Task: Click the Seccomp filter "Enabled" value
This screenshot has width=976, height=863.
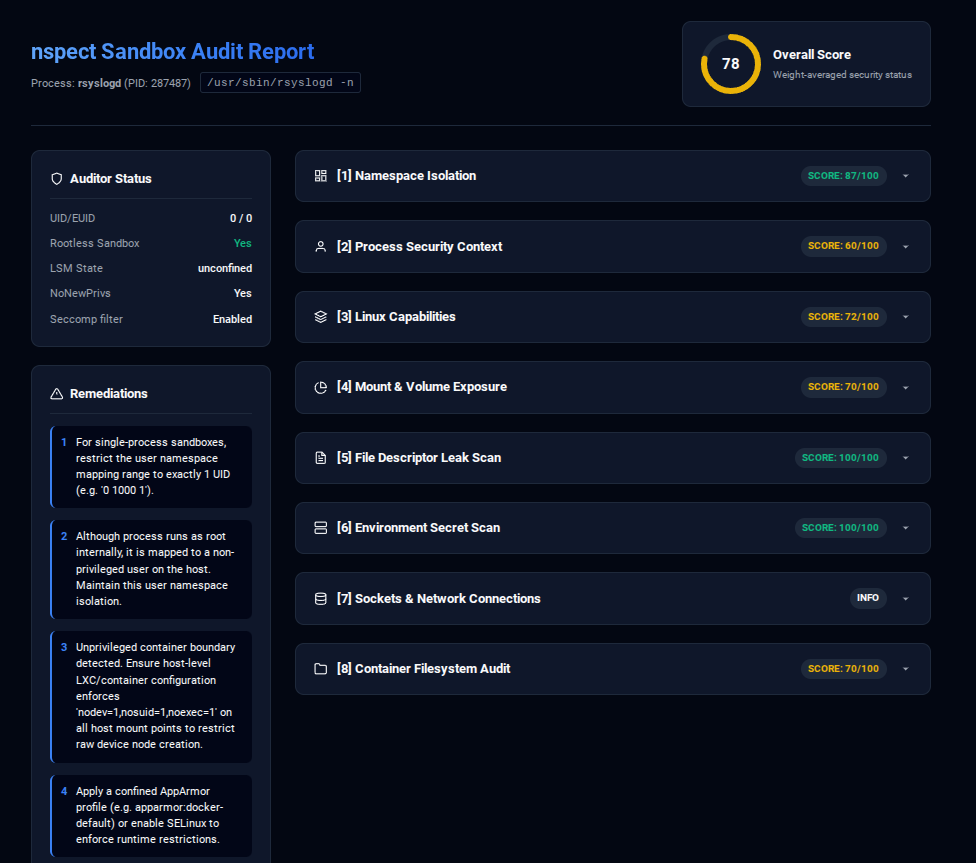Action: pyautogui.click(x=232, y=319)
